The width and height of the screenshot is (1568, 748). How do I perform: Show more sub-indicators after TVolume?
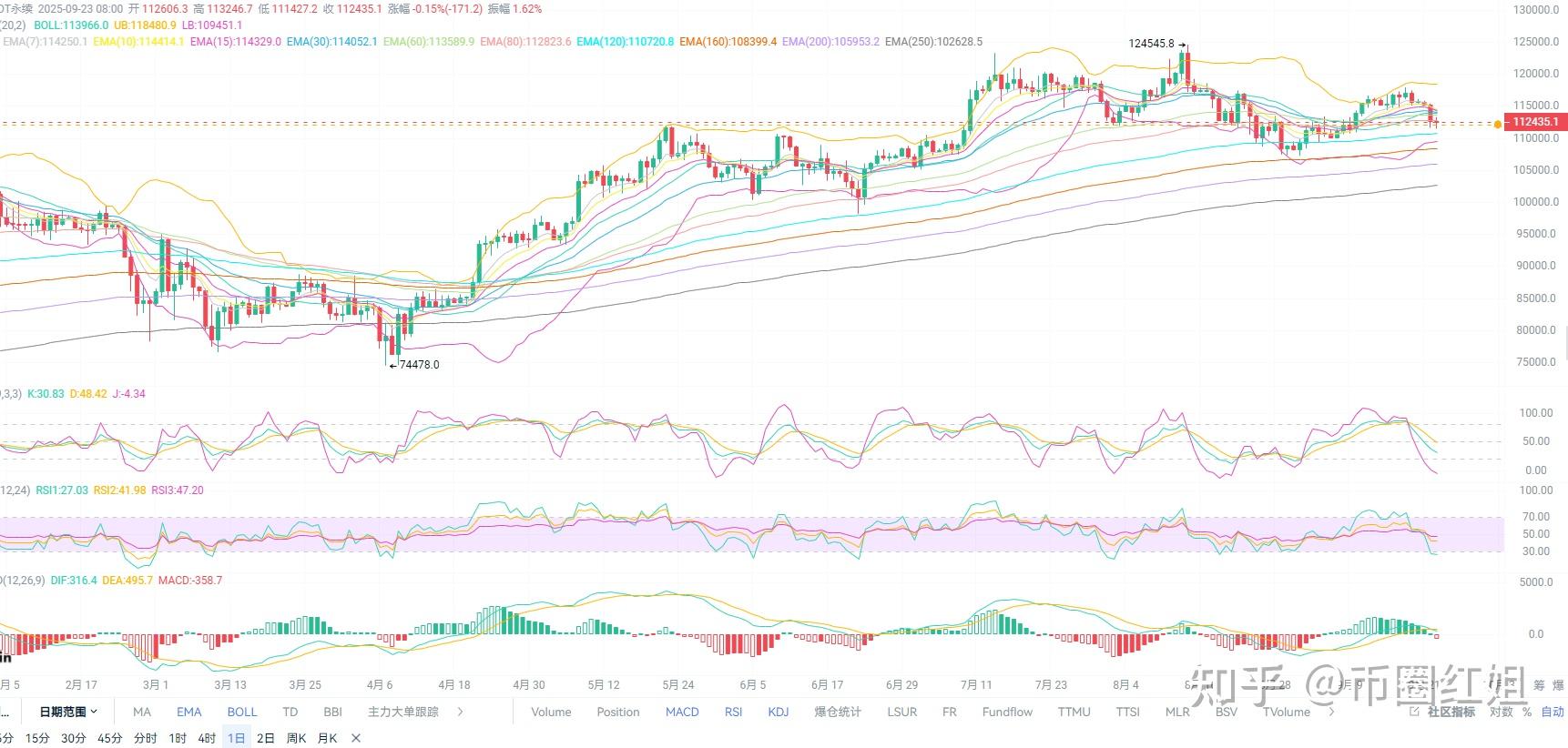pos(1332,712)
